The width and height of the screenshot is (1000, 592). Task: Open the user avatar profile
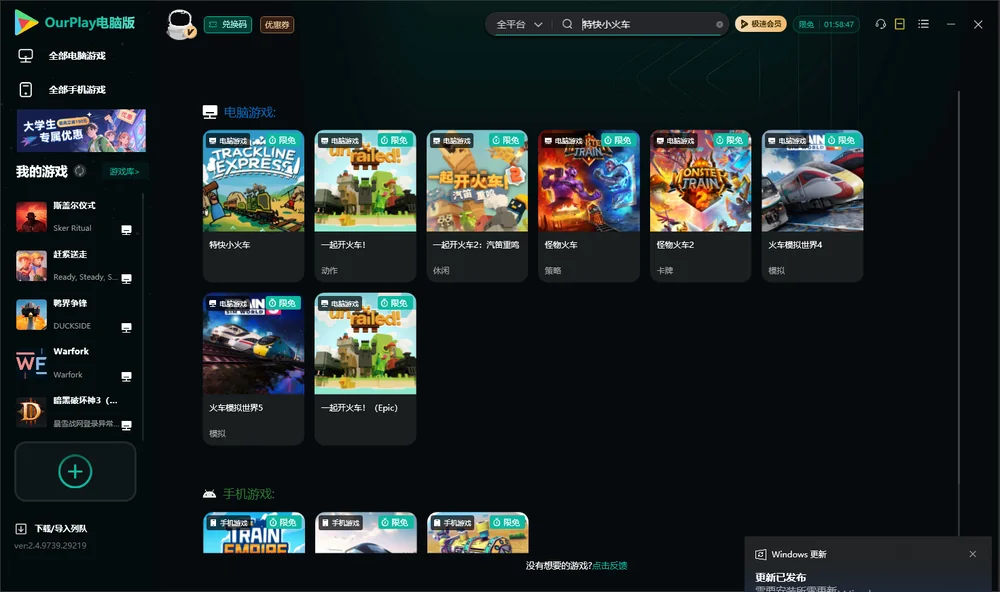pyautogui.click(x=180, y=24)
